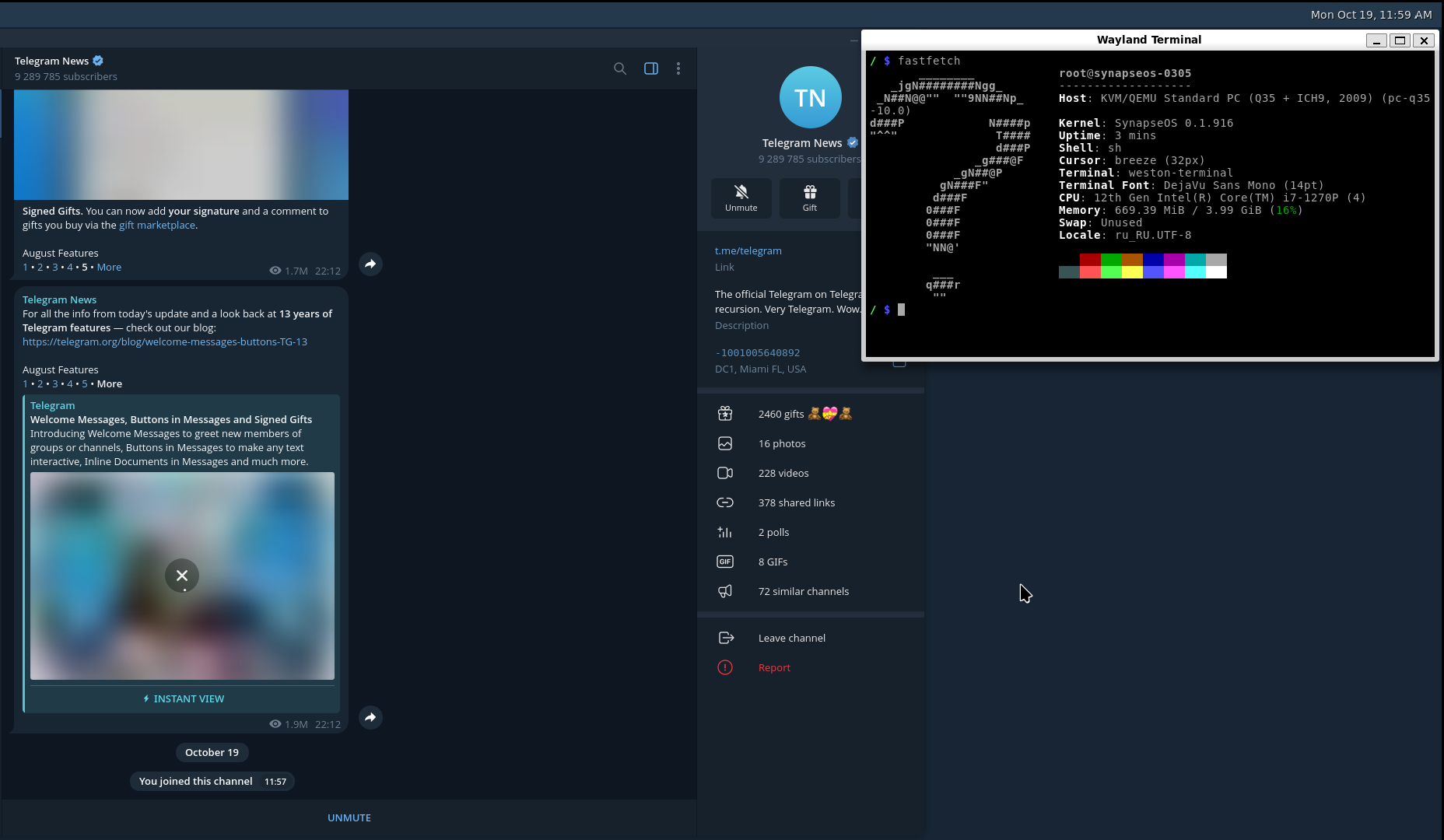1444x840 pixels.
Task: Click the red Report option
Action: point(811,667)
